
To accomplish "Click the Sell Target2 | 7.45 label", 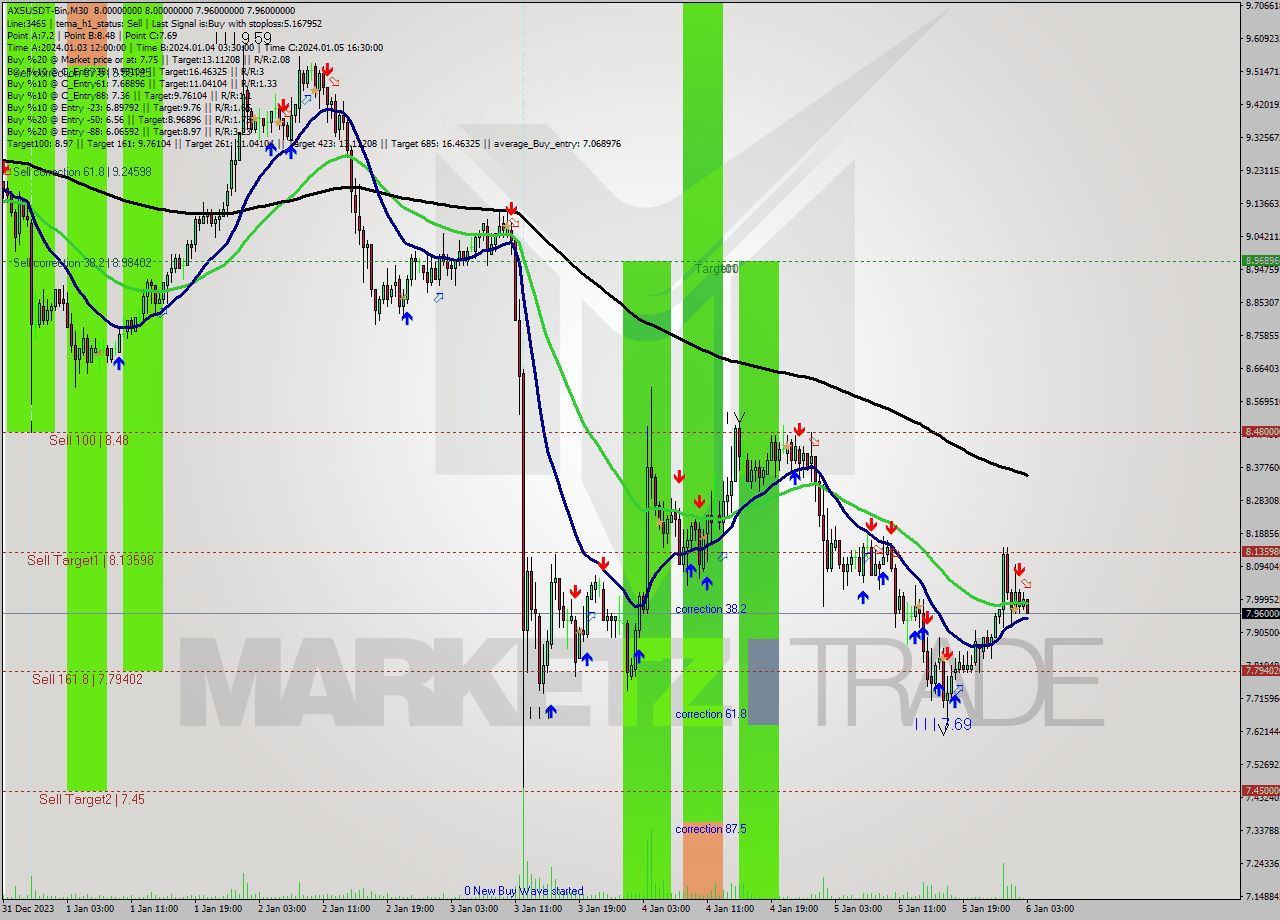I will (92, 799).
